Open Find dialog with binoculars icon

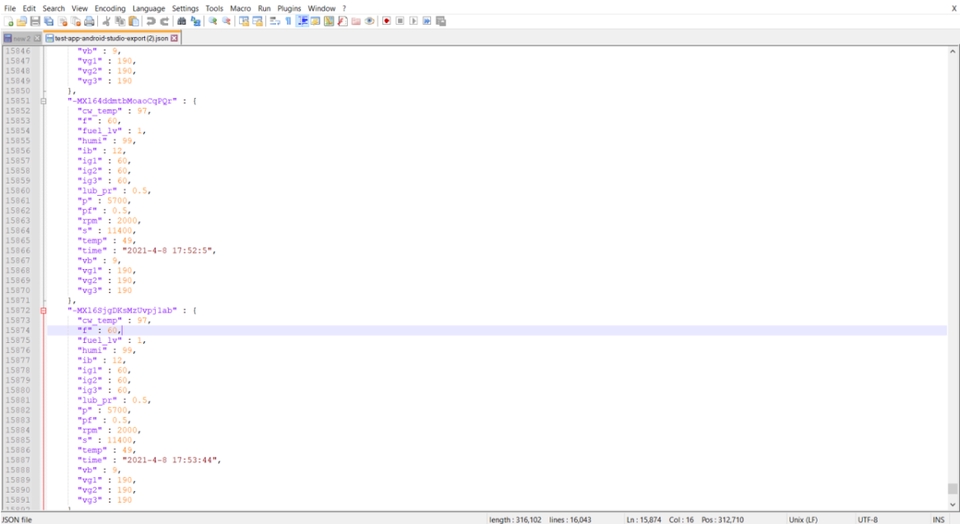tap(182, 21)
